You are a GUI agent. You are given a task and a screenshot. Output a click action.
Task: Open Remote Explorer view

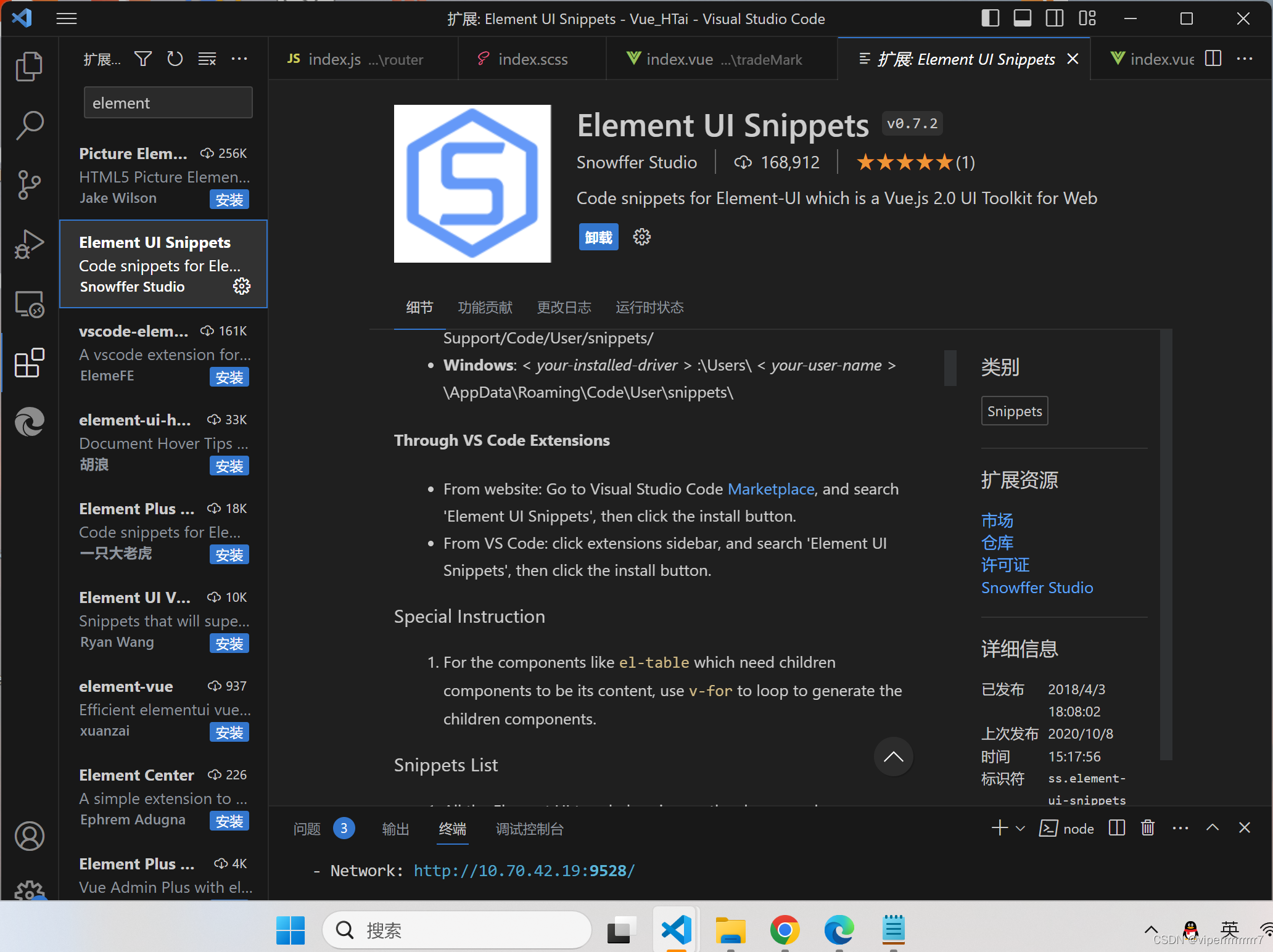click(x=29, y=303)
